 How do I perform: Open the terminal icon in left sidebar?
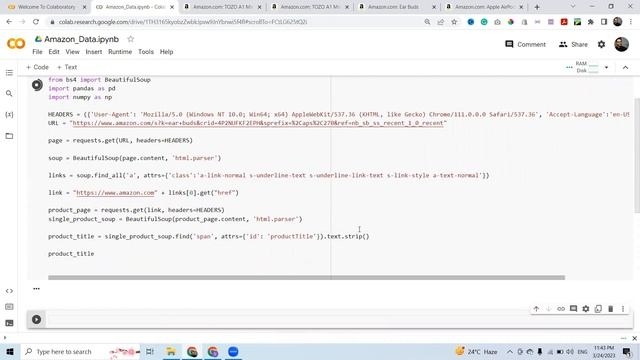[9, 323]
